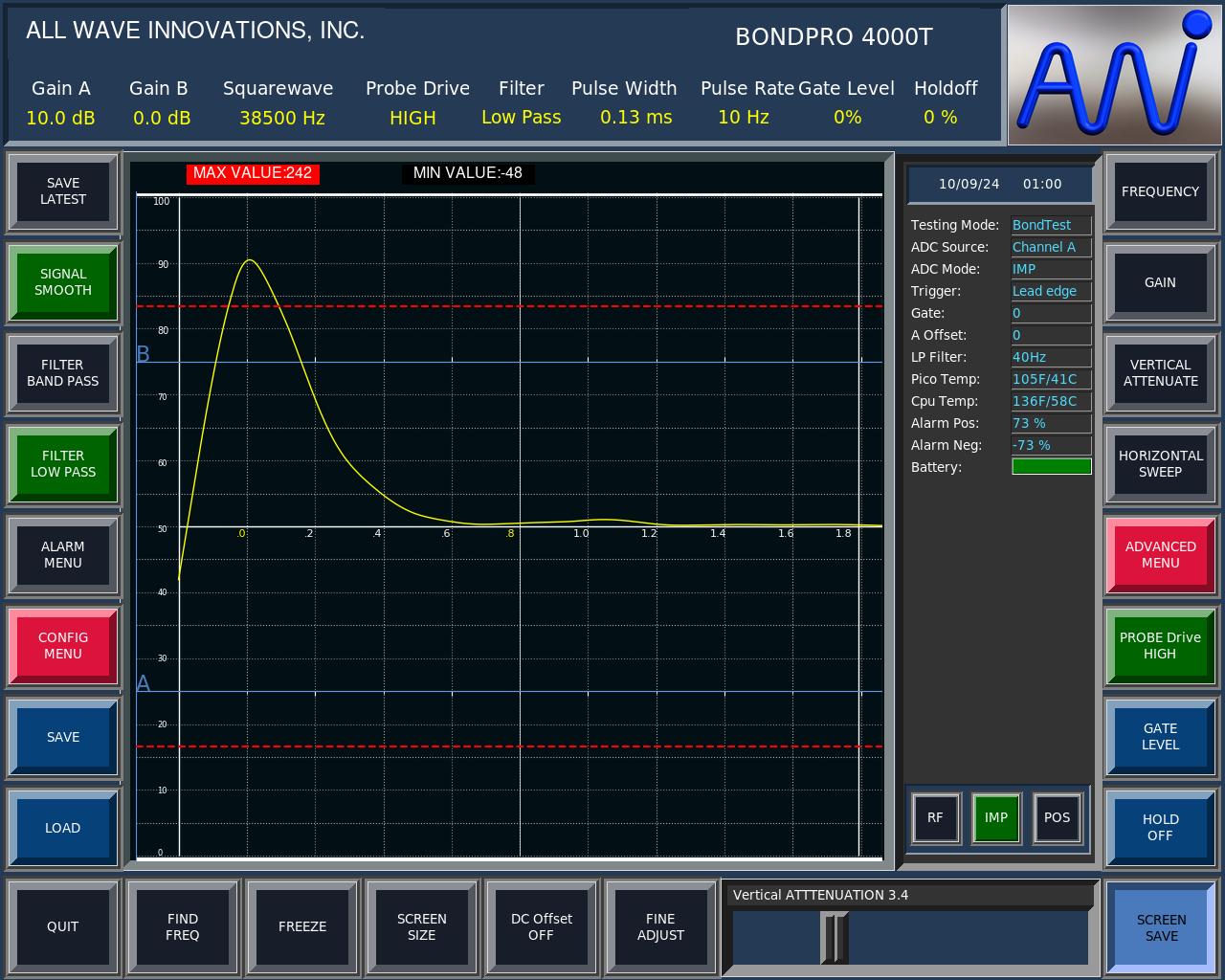1225x980 pixels.
Task: Click the date and time display
Action: pos(1000,184)
